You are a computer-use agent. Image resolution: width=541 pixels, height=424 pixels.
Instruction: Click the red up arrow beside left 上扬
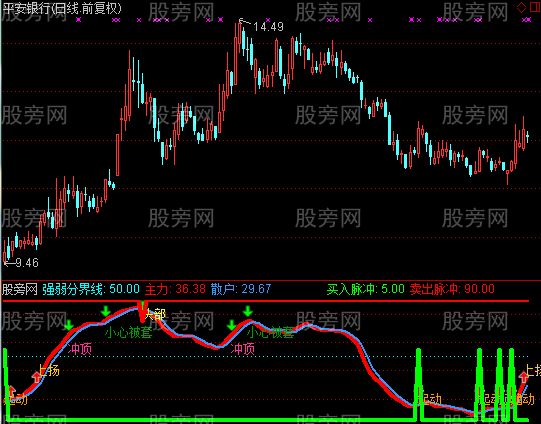pos(36,377)
